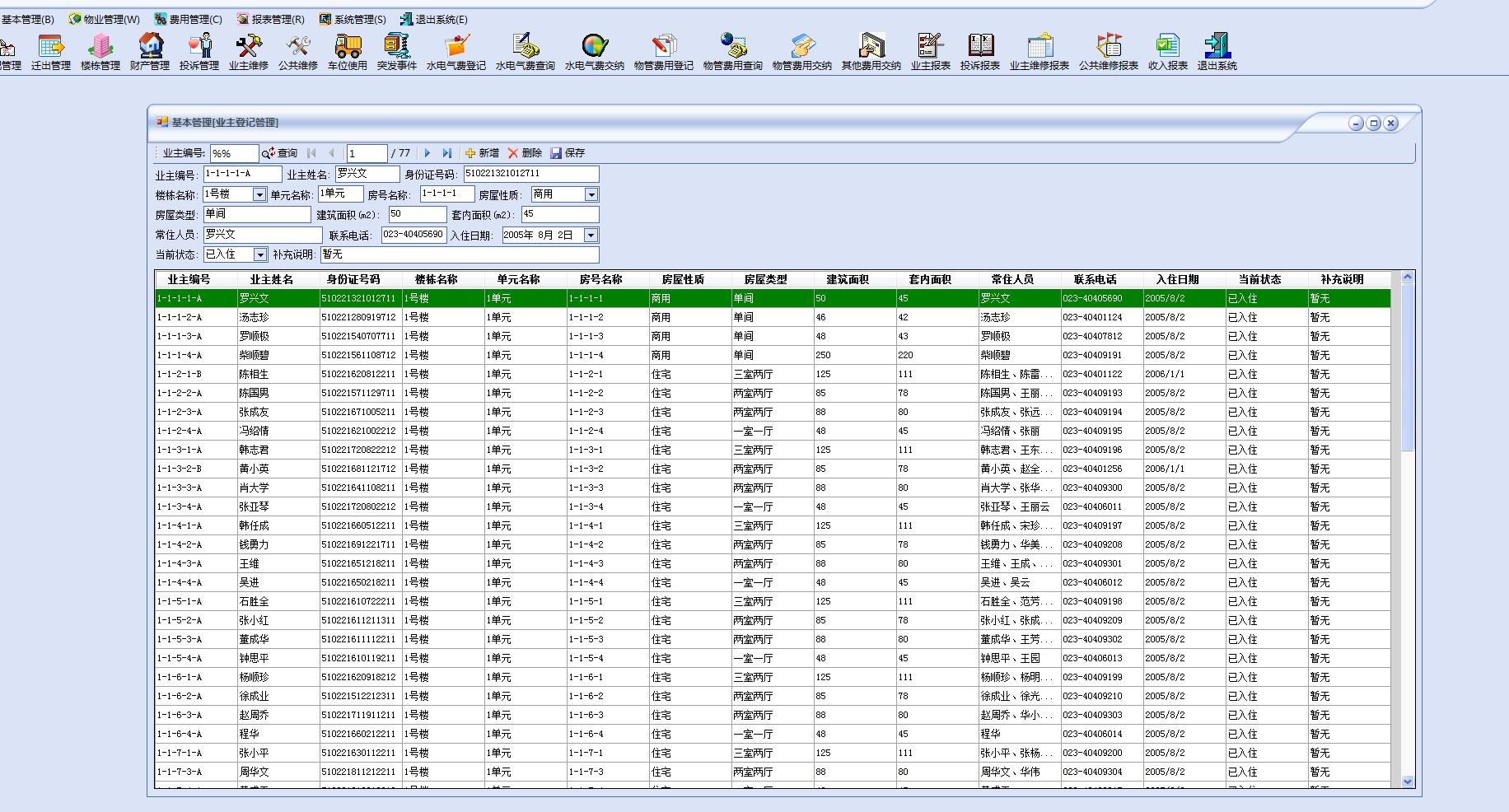
Task: Expand the 楼栋名称 dropdown
Action: [259, 194]
